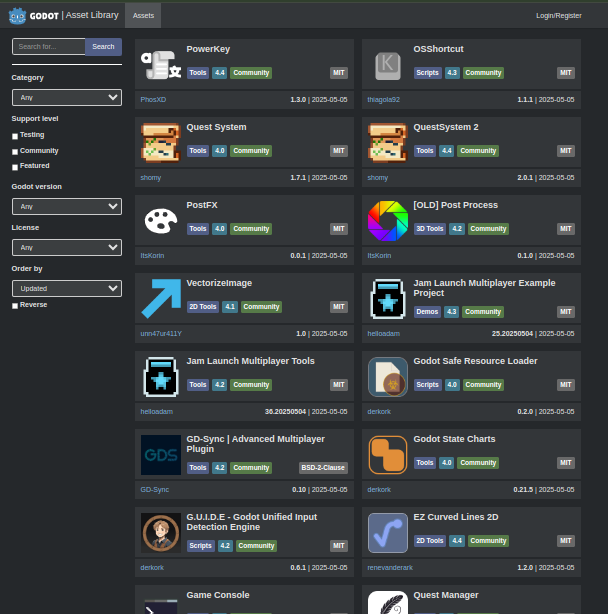
Task: Open the Quest System title link
Action: pyautogui.click(x=216, y=127)
